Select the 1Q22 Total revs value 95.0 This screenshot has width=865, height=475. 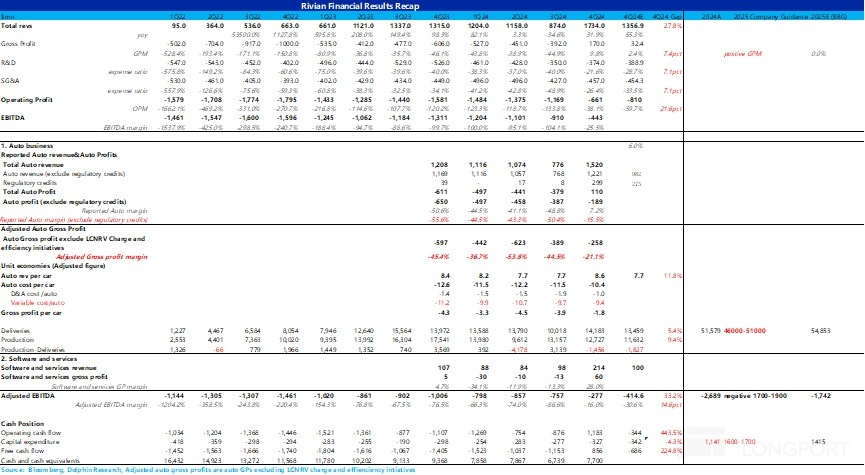click(x=177, y=26)
